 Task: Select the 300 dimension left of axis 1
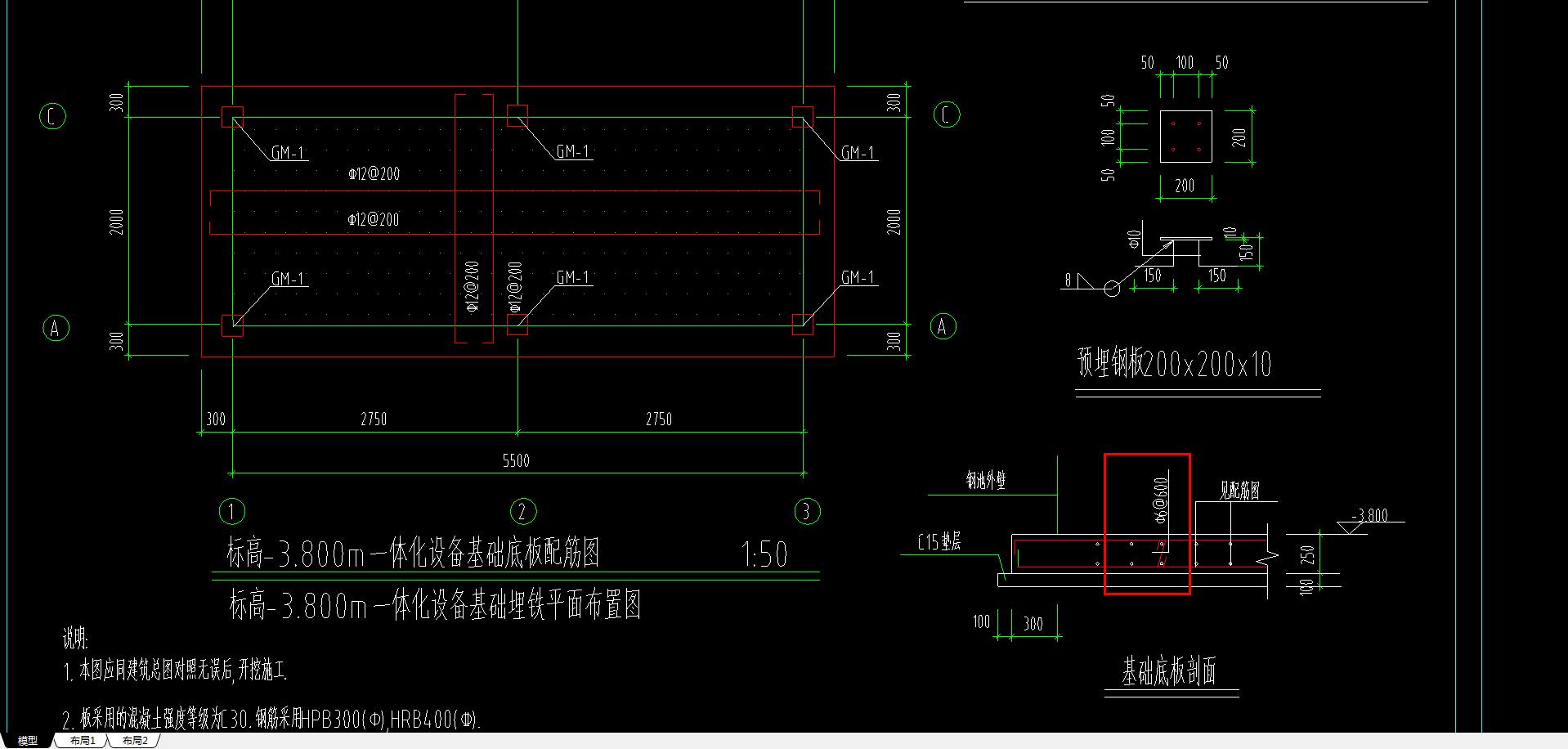pos(215,419)
